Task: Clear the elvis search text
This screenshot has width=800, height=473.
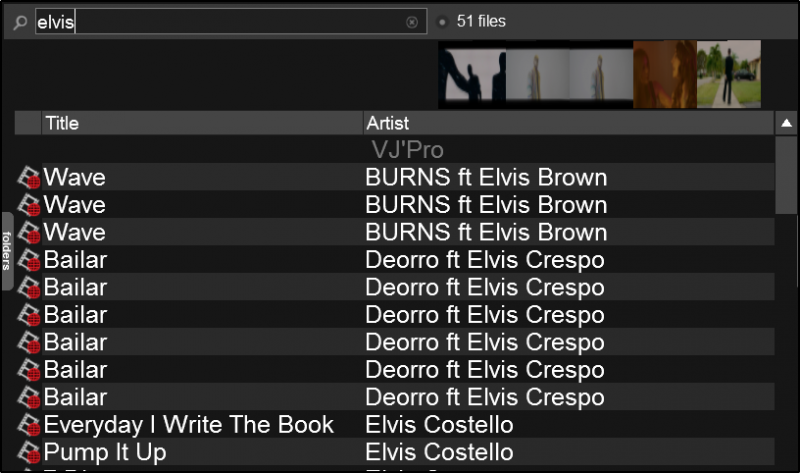Action: click(412, 22)
